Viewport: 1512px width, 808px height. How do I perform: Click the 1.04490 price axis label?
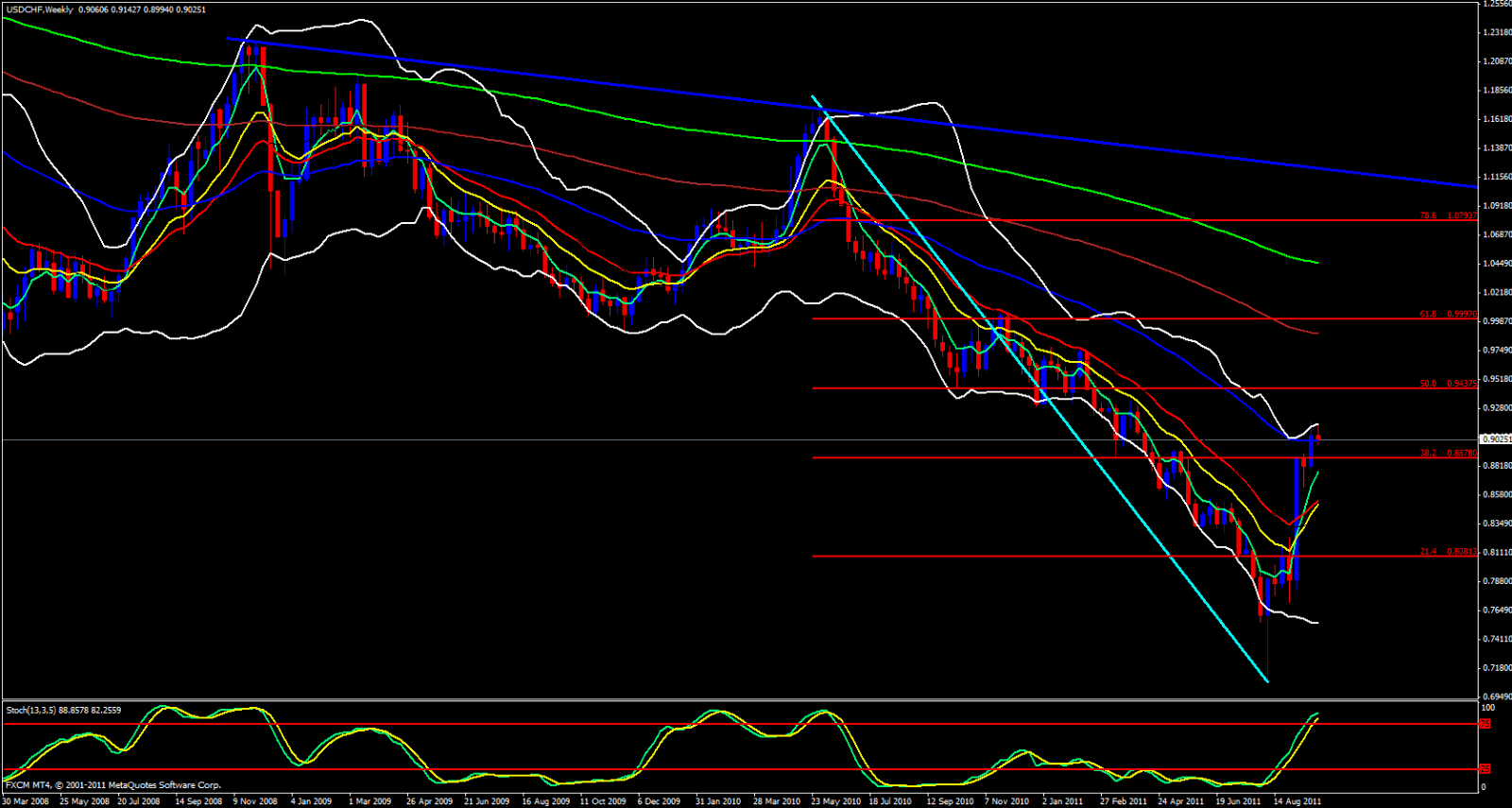click(x=1496, y=264)
